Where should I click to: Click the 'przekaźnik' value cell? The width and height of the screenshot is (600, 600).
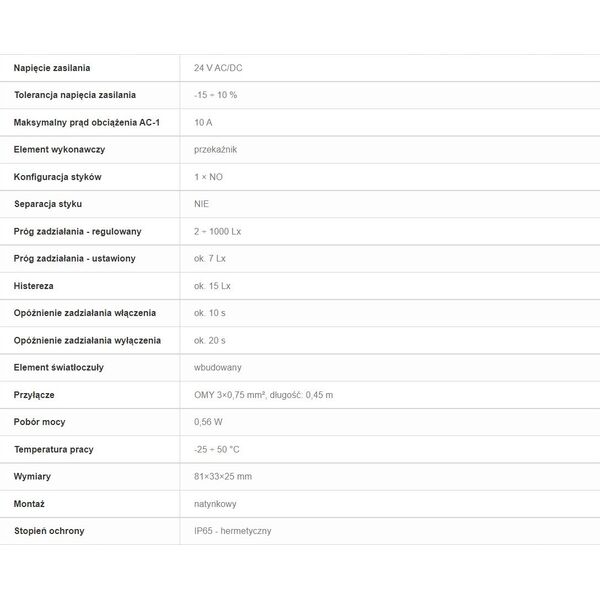(x=215, y=150)
